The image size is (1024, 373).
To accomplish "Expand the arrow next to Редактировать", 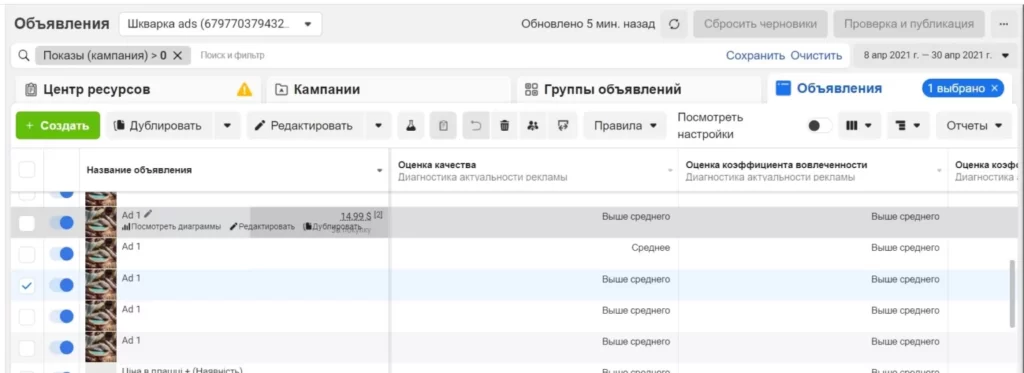I will coord(378,125).
